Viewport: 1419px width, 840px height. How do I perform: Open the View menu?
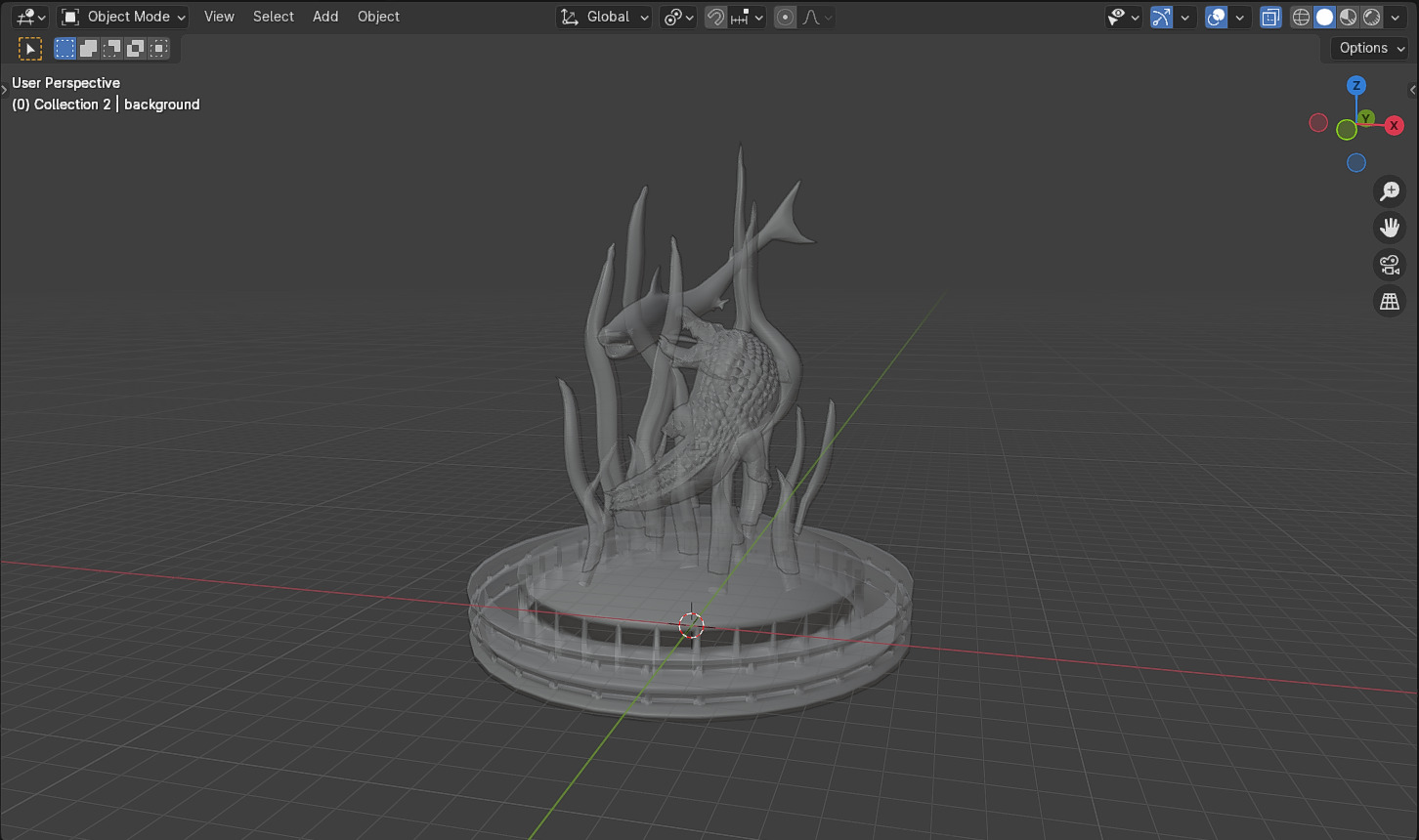pyautogui.click(x=219, y=17)
